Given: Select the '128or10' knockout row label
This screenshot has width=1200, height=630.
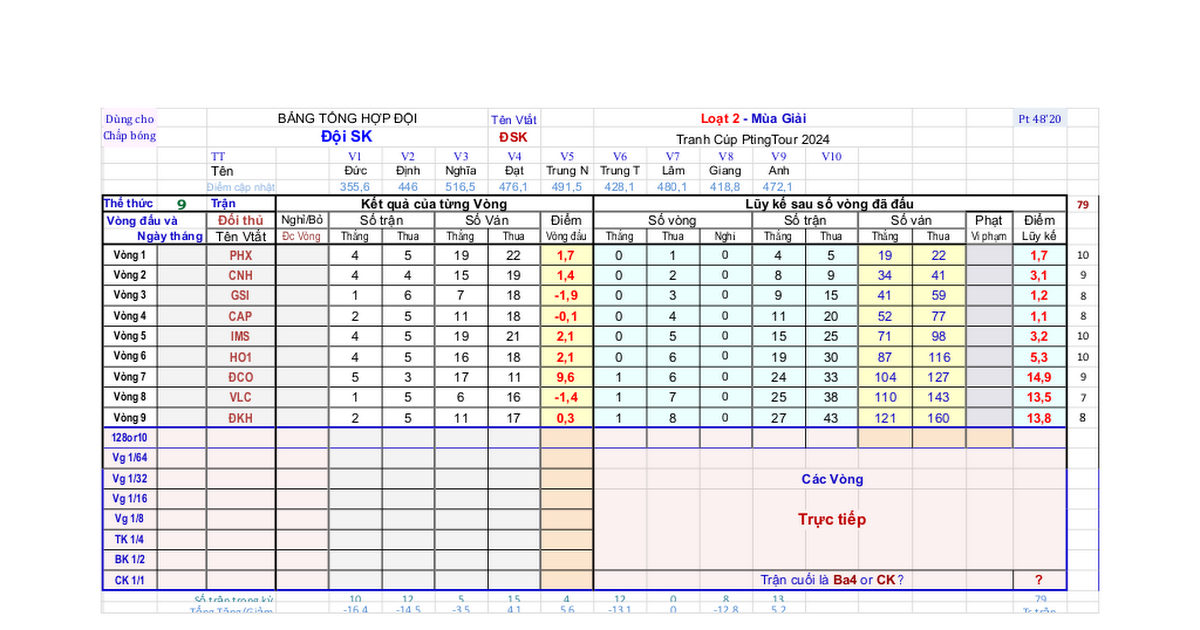Looking at the screenshot, I should coord(130,438).
